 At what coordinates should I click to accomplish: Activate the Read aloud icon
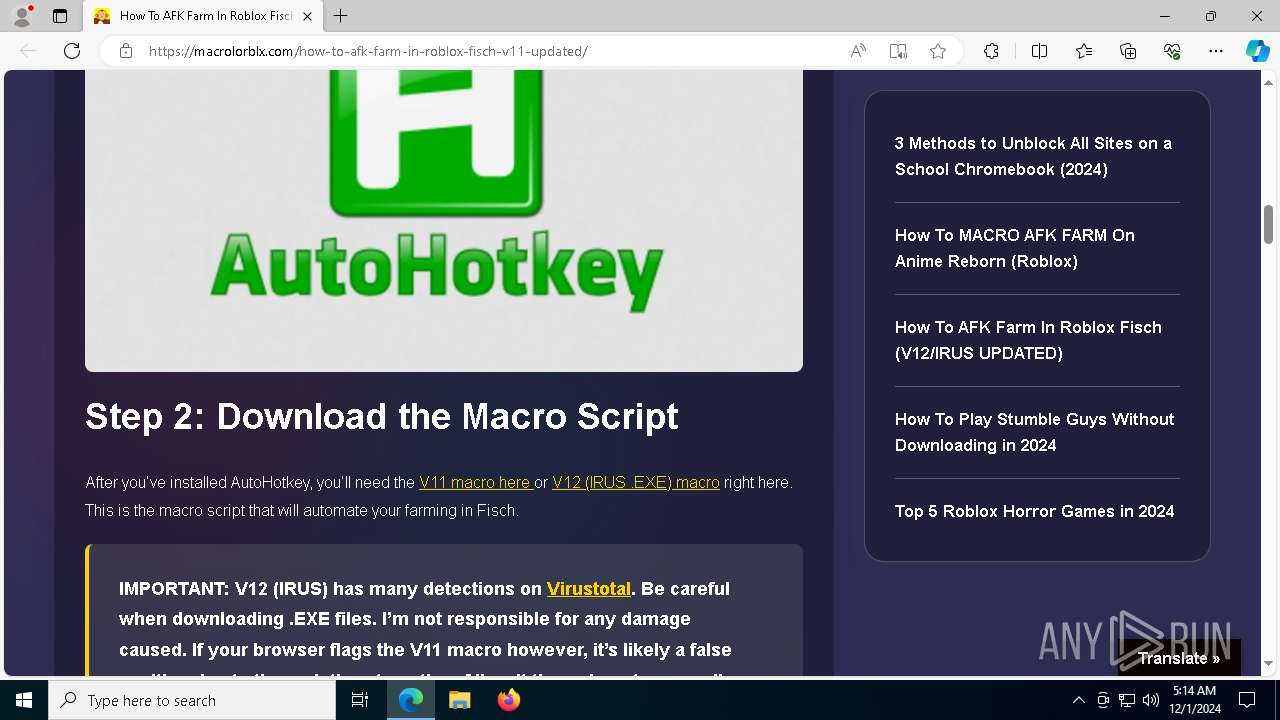(x=858, y=51)
